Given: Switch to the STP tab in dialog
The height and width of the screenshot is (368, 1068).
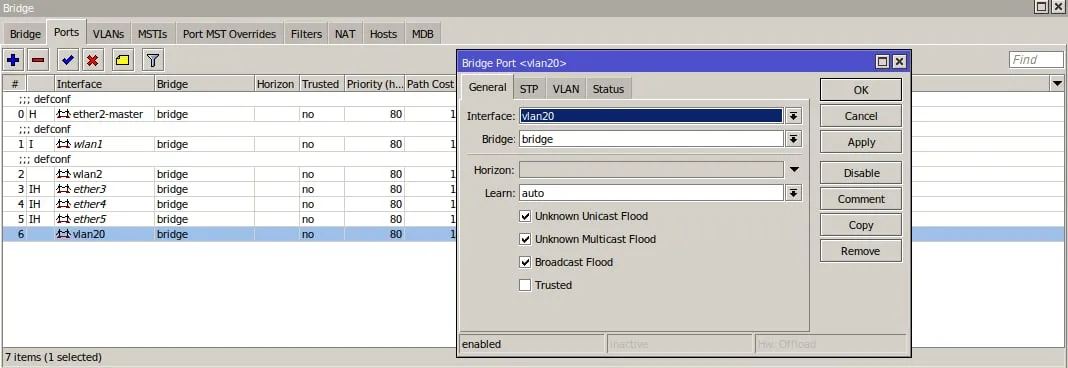Looking at the screenshot, I should coord(529,89).
